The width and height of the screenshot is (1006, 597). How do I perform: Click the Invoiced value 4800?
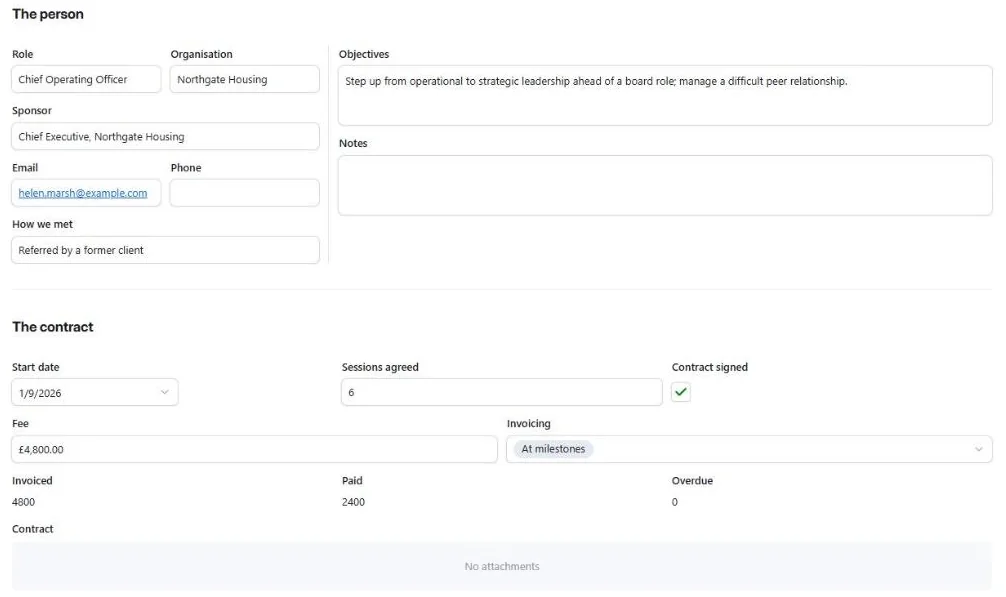[x=24, y=502]
